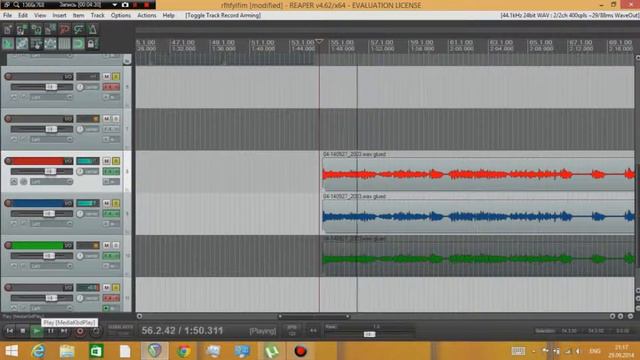Click the red FX button on track 11
The image size is (640, 360).
111,298
